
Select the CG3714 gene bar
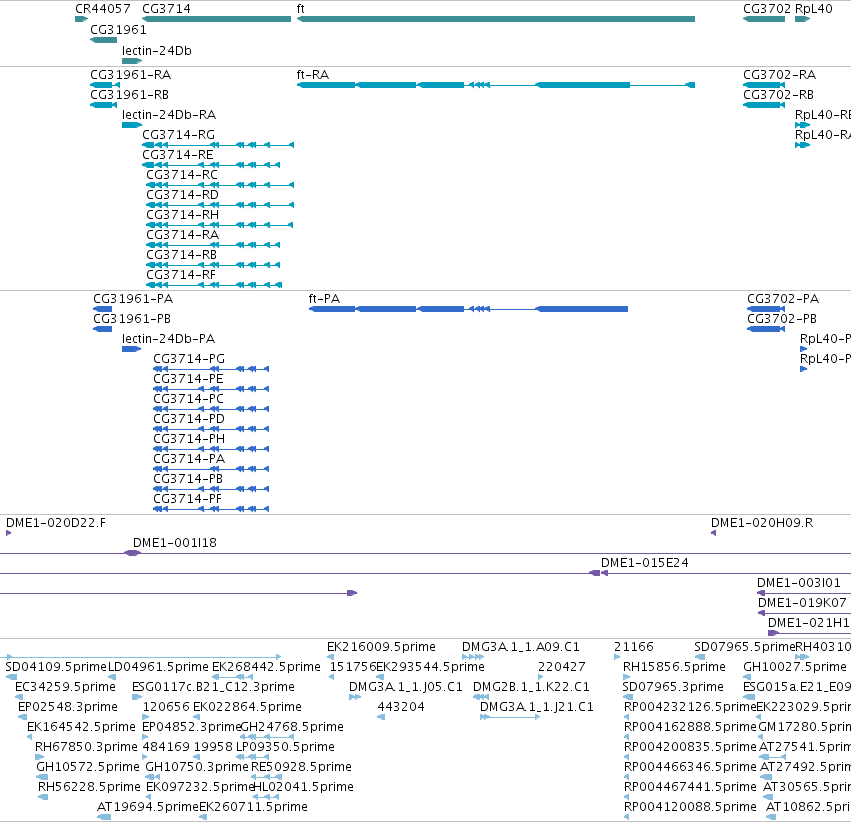point(217,19)
